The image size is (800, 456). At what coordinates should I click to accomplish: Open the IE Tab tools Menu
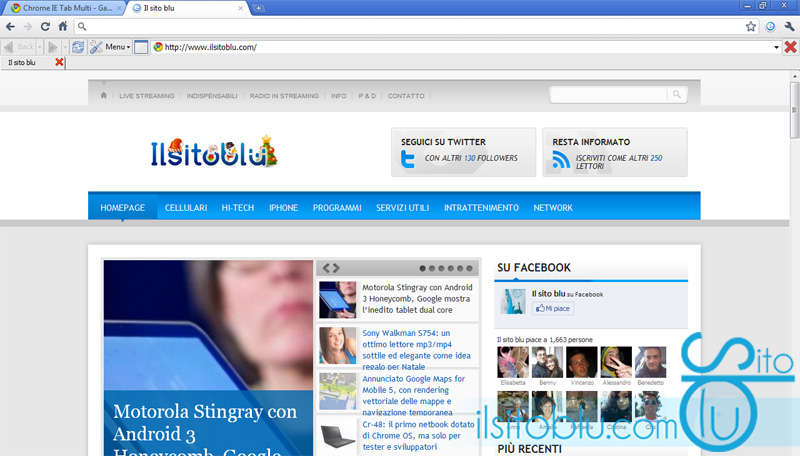pyautogui.click(x=110, y=47)
